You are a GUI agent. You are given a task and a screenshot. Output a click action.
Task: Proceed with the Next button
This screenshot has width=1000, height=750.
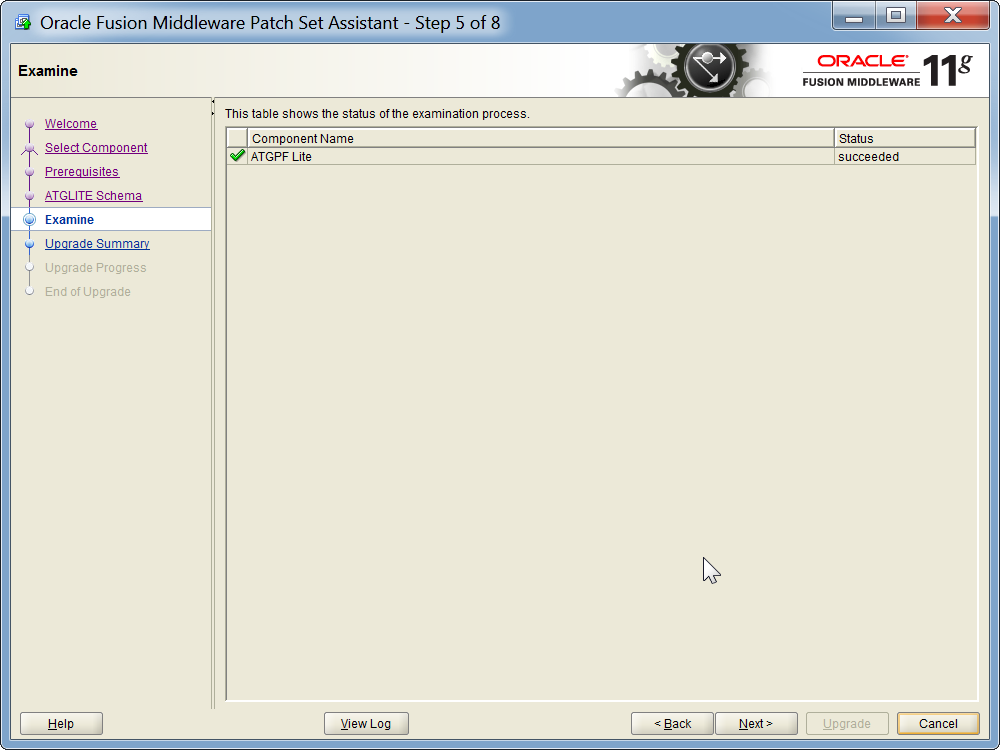[756, 723]
